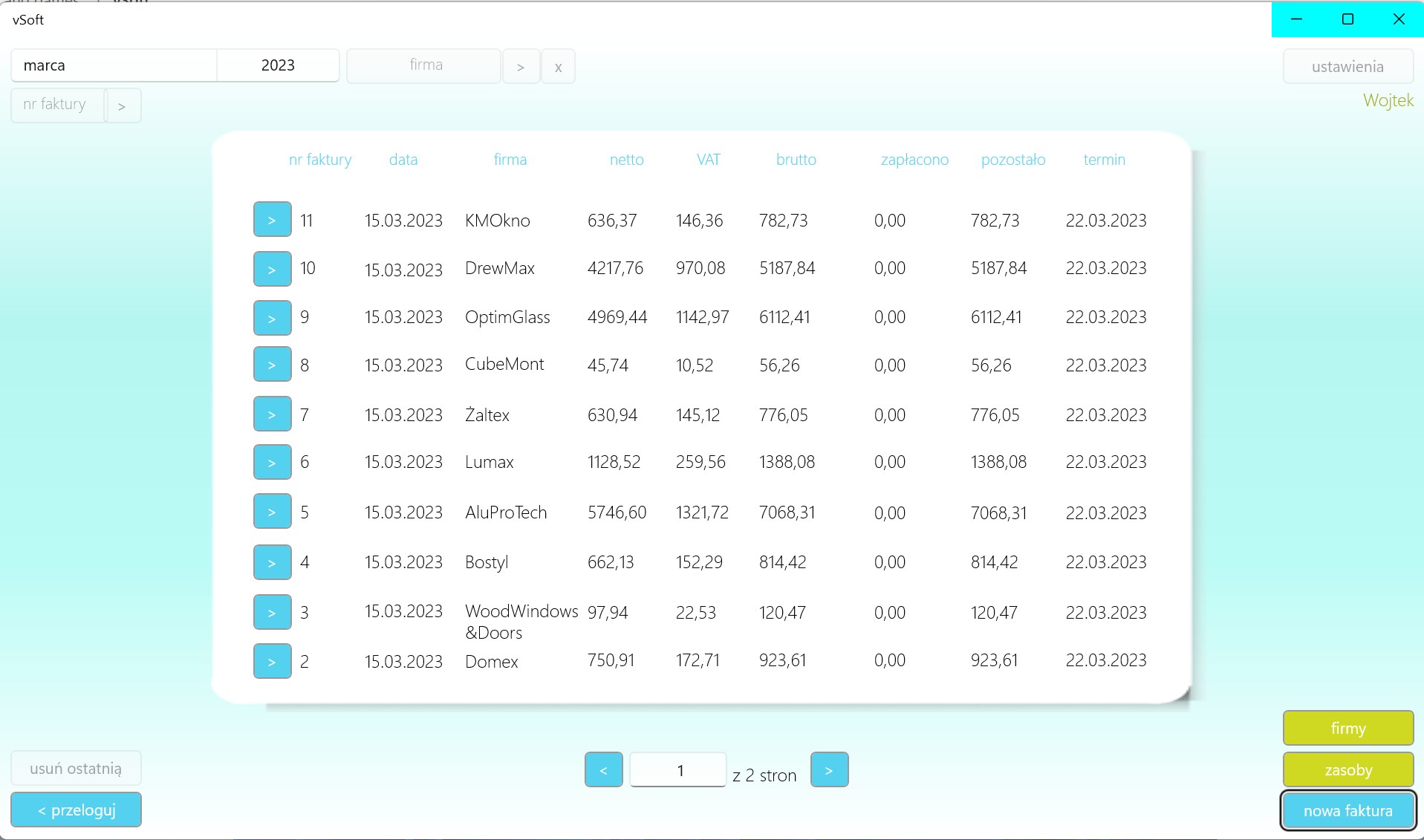This screenshot has height=840, width=1424.
Task: Create nowa faktura
Action: (x=1347, y=810)
